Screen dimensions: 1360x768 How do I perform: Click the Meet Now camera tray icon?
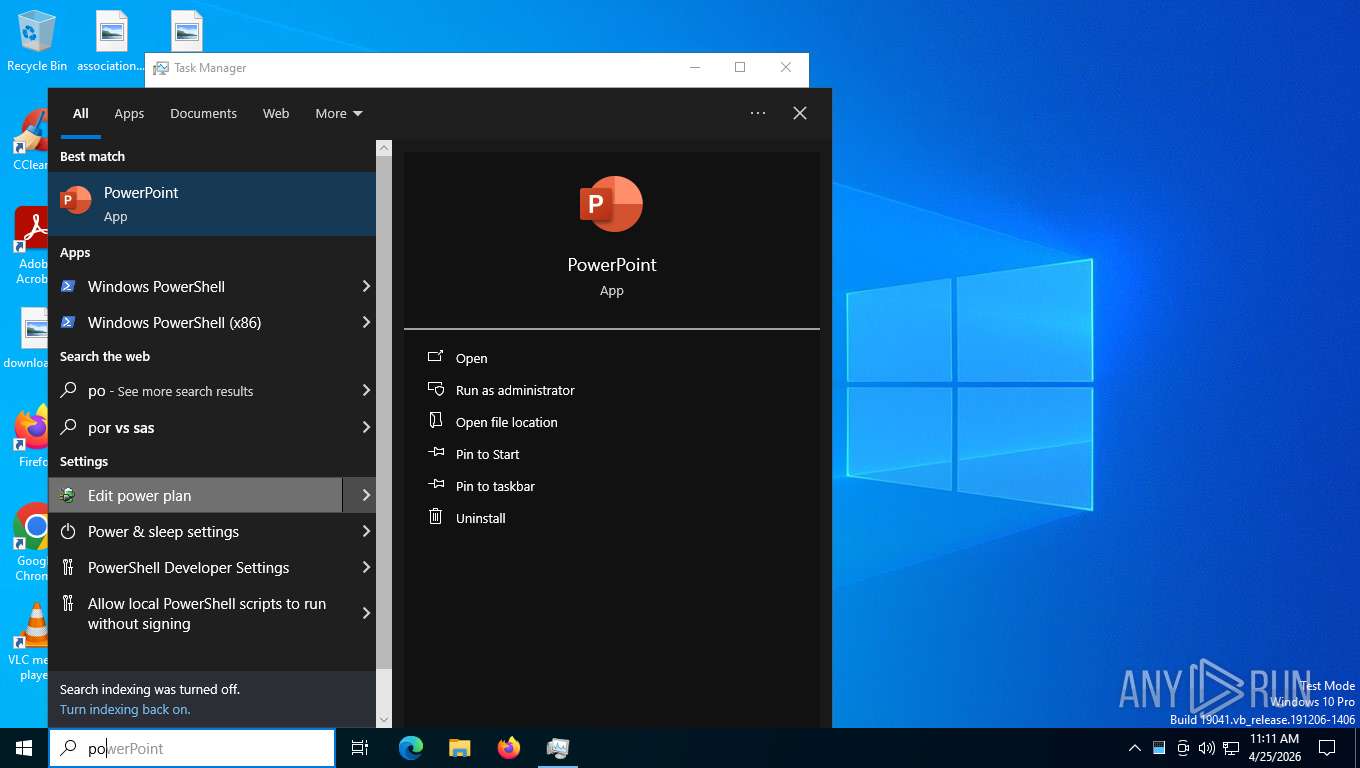[x=1183, y=748]
